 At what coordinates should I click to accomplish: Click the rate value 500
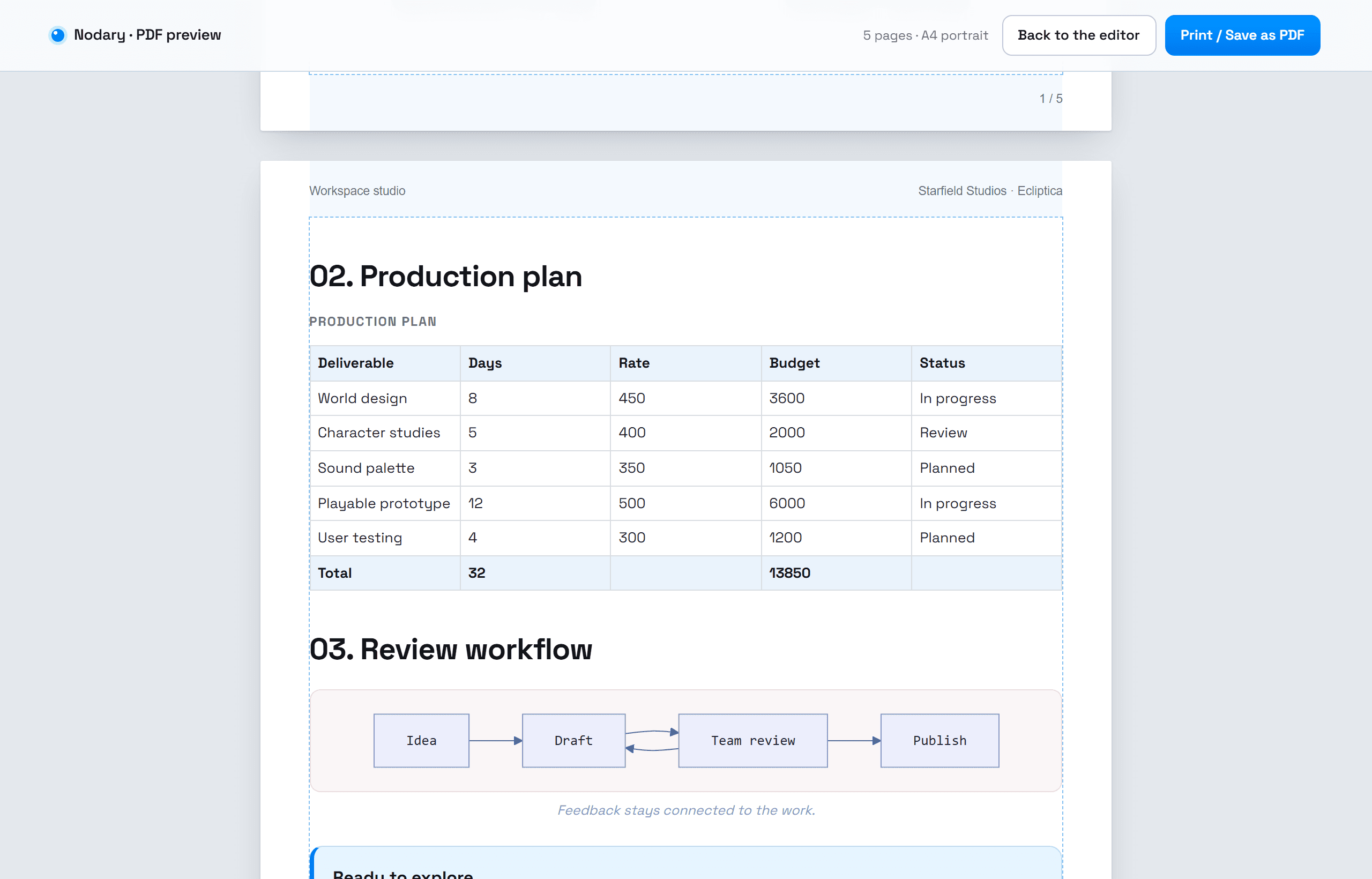[685, 503]
